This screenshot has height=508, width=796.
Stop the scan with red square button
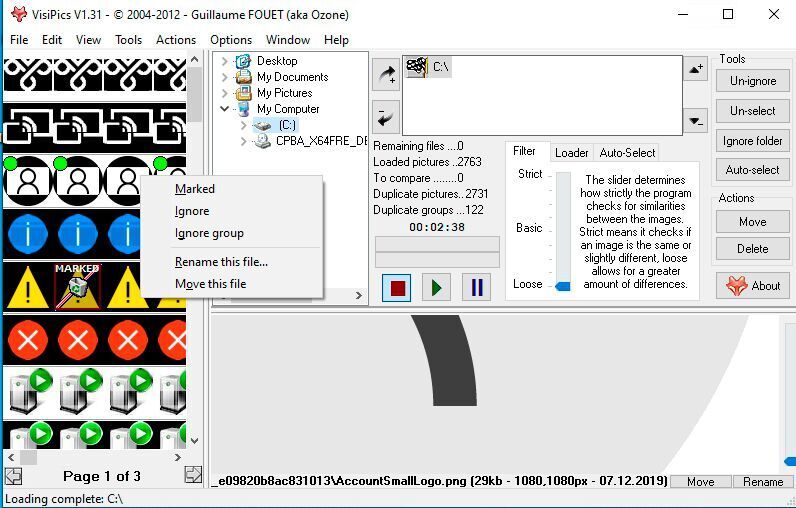[397, 288]
